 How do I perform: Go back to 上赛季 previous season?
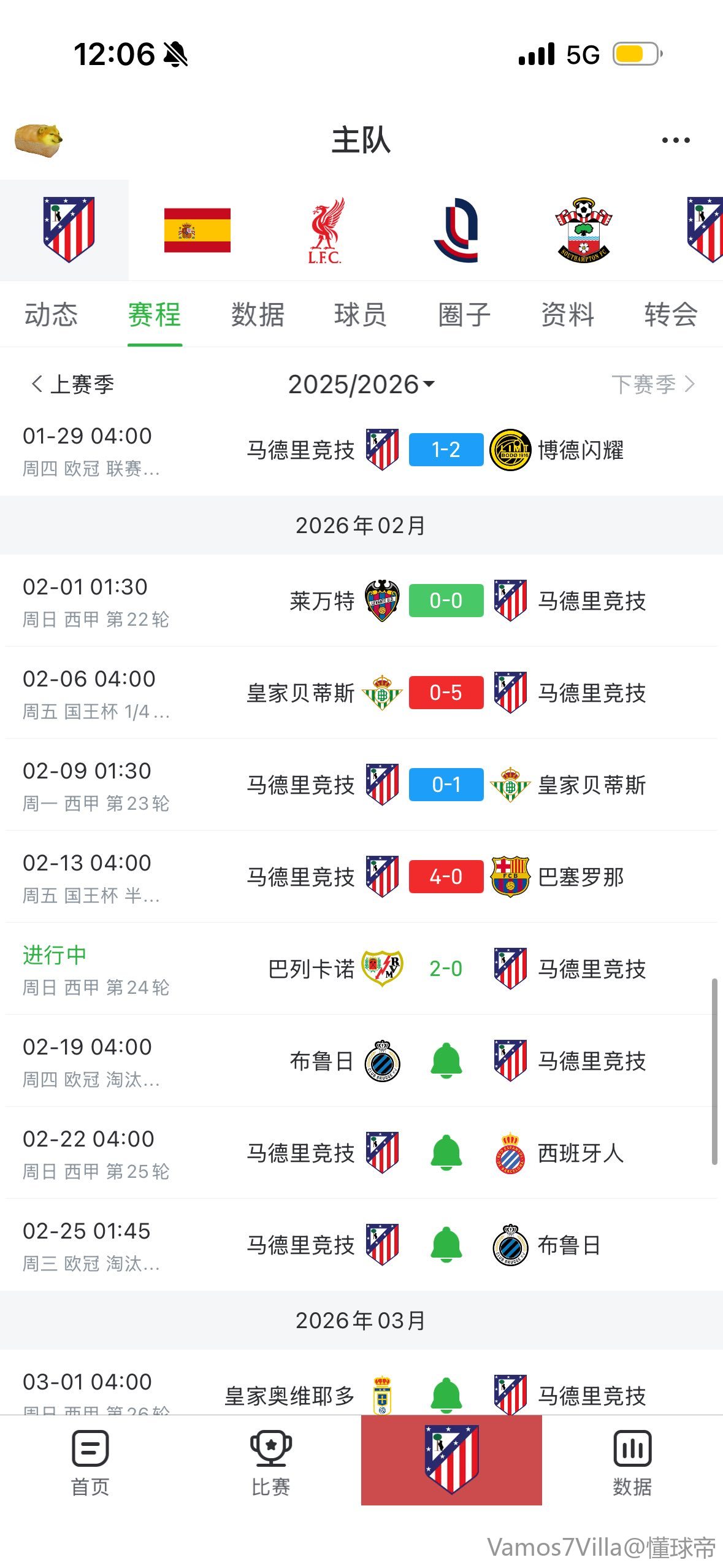click(x=72, y=385)
